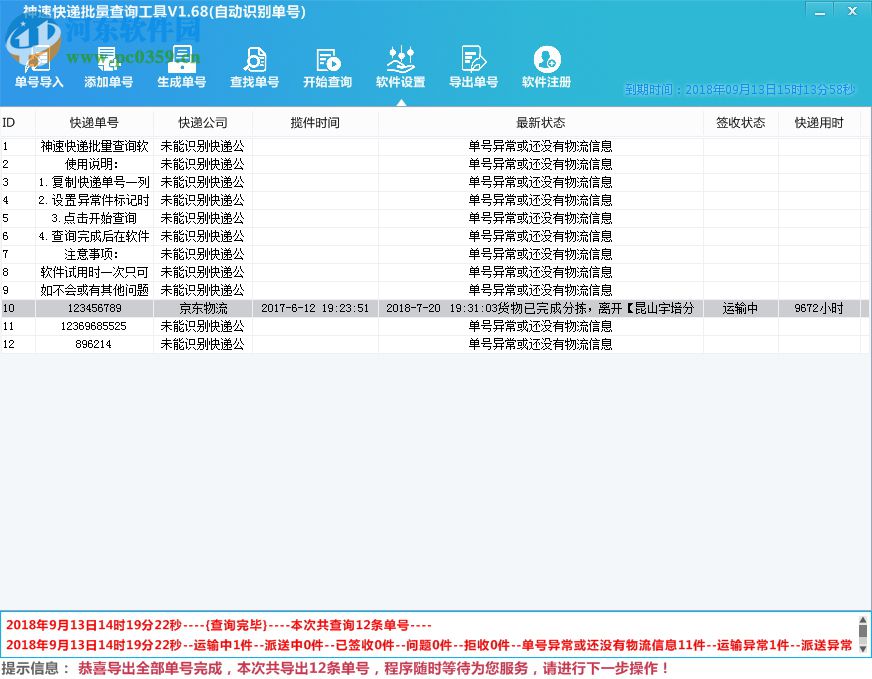The image size is (872, 679).
Task: Select row 11 with number 12369685525
Action: point(94,326)
